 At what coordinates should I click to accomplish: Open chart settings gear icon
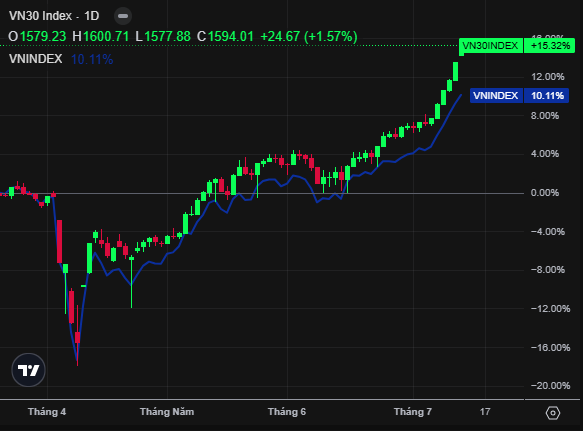coord(553,413)
